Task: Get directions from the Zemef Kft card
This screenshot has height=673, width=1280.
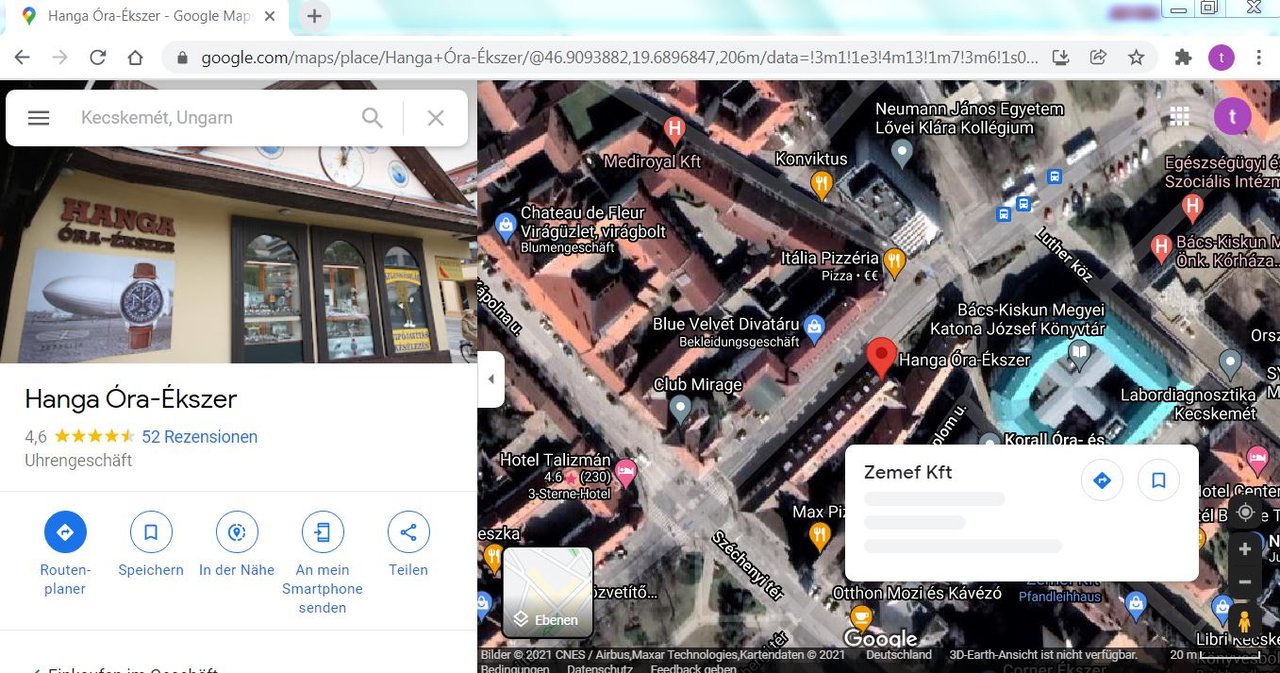Action: point(1102,481)
